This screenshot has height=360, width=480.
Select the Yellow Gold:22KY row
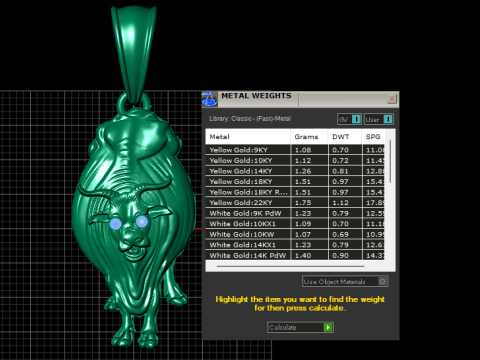(295, 203)
